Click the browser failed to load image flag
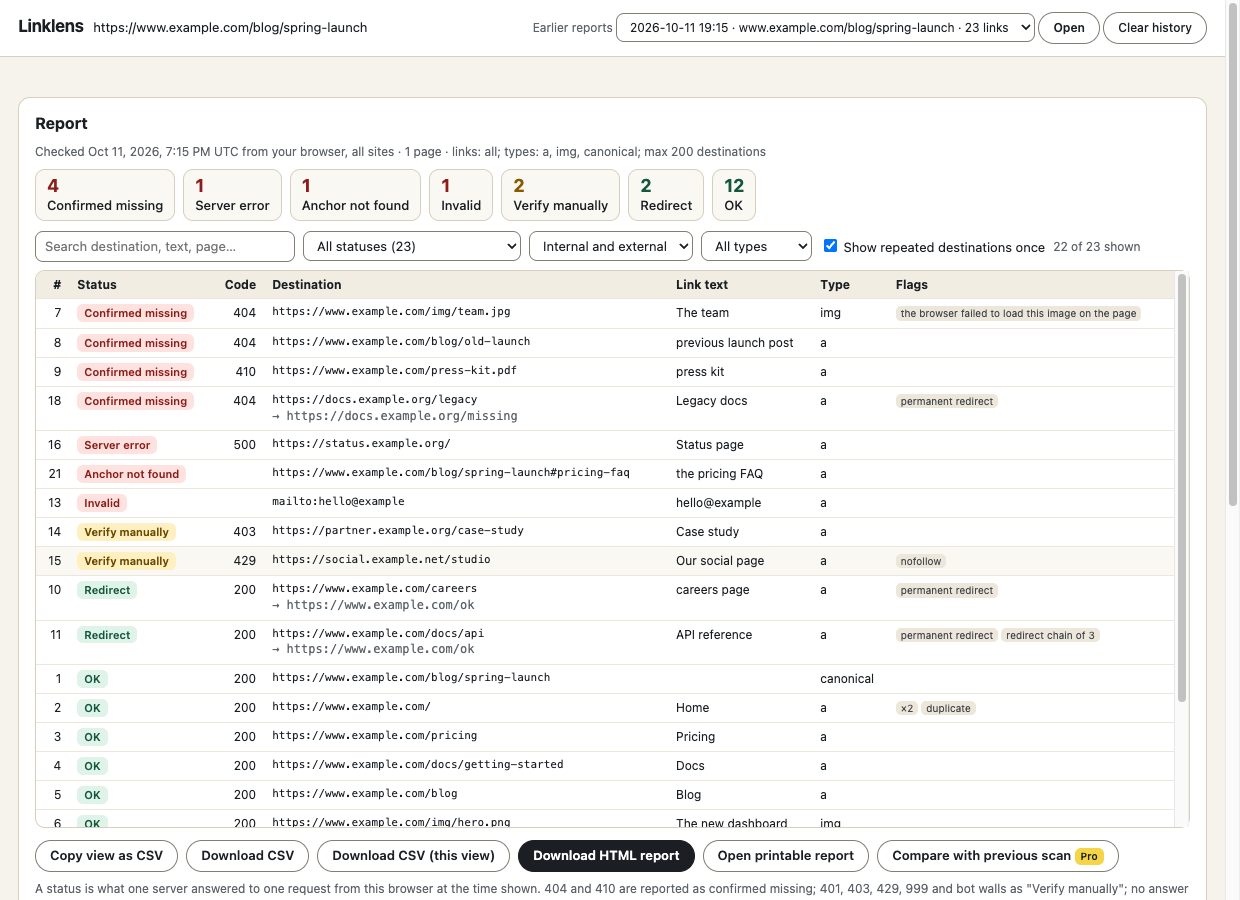The image size is (1240, 900). pyautogui.click(x=1018, y=313)
